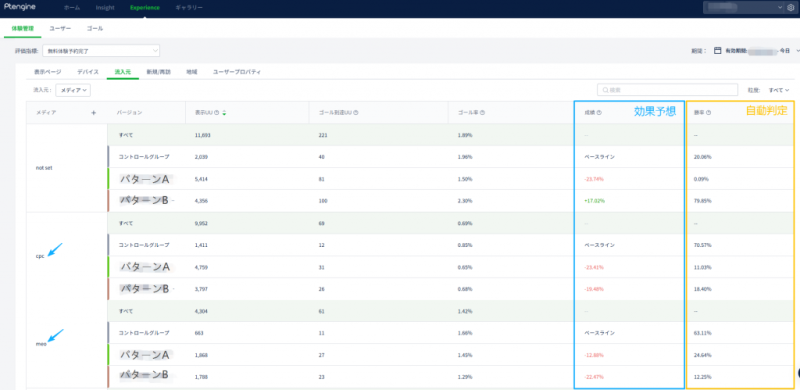Viewport: 800px width, 390px height.
Task: Click コントロールグループ in the not set group
Action: 144,157
